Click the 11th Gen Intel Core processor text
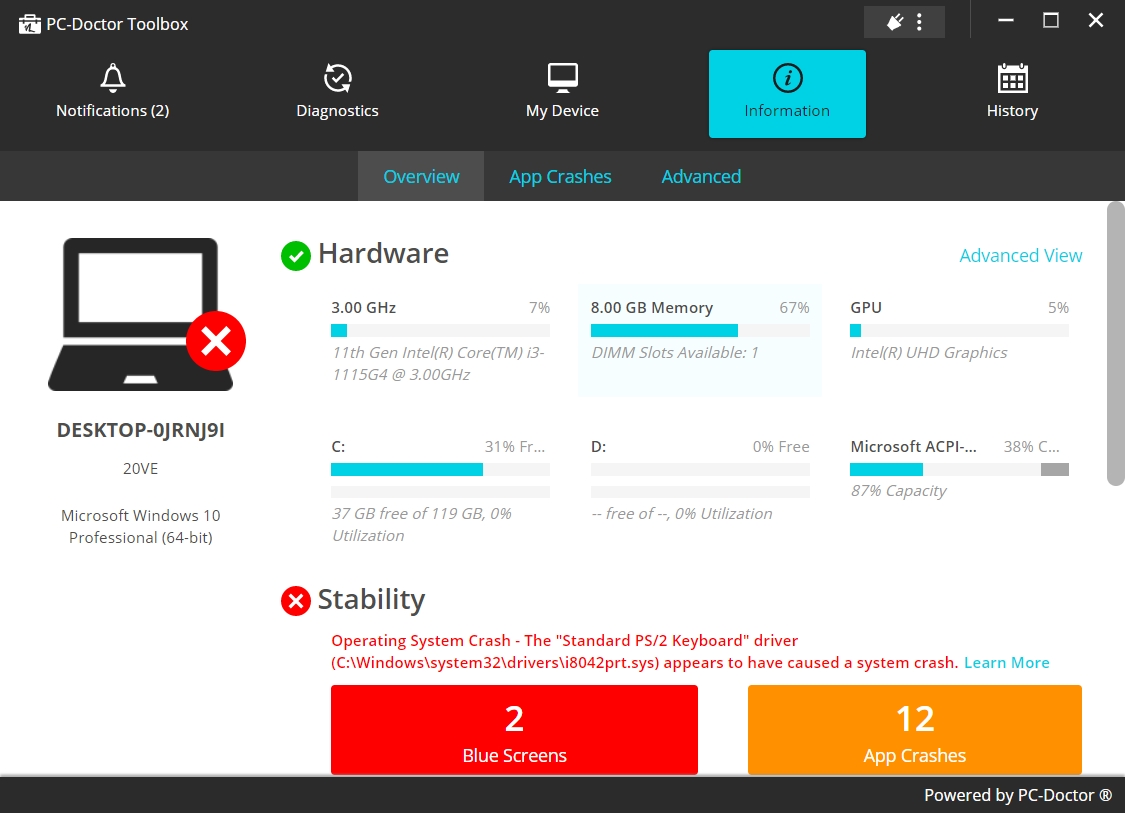 tap(438, 364)
